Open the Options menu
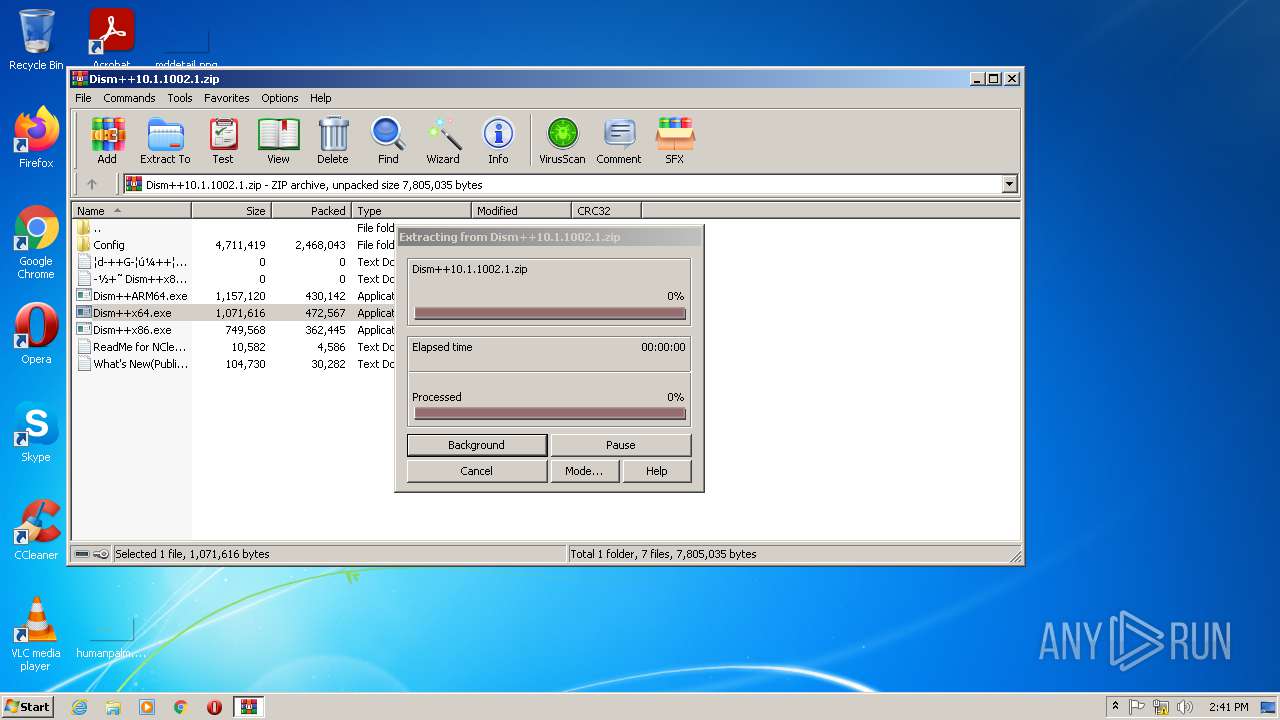The width and height of the screenshot is (1280, 720). pyautogui.click(x=280, y=98)
